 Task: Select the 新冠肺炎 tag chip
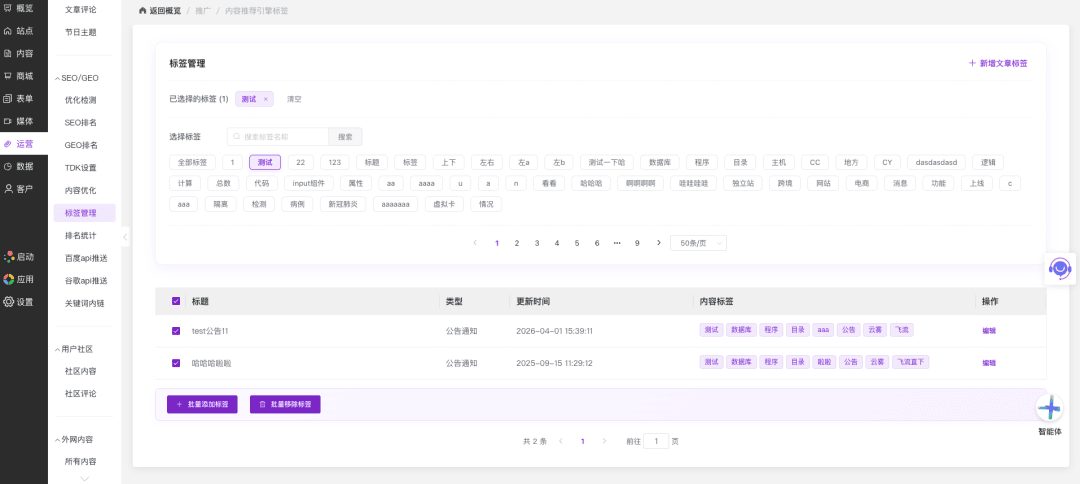coord(343,204)
